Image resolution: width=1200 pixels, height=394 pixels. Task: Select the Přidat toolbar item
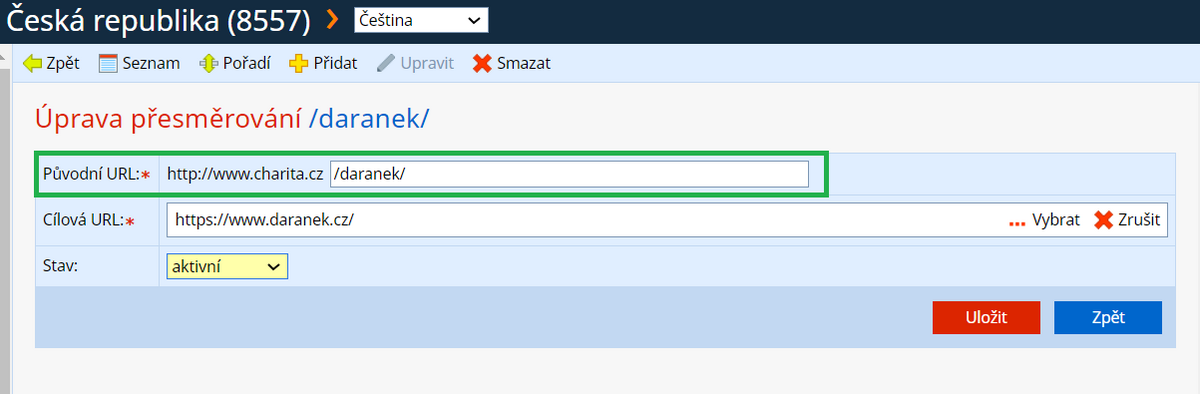tap(335, 63)
